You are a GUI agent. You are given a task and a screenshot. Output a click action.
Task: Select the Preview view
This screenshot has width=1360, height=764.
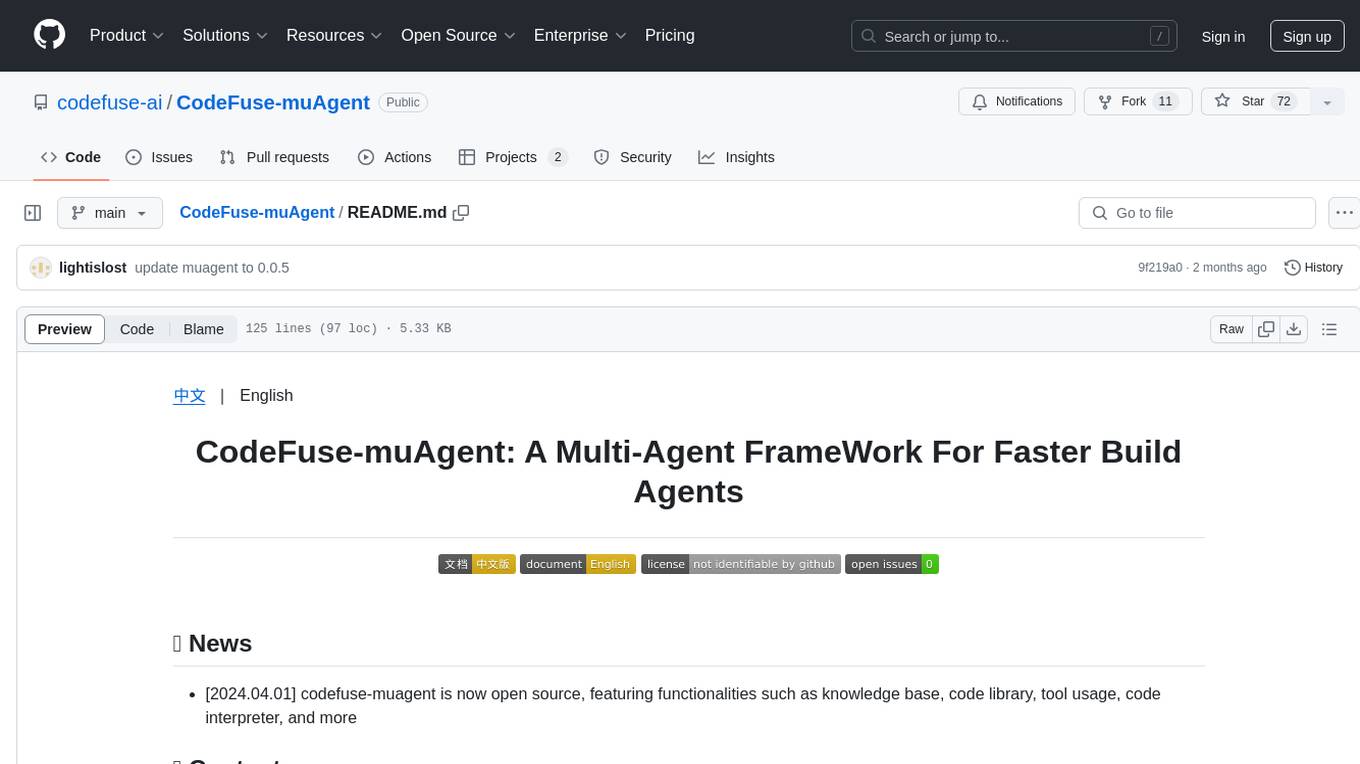coord(65,329)
